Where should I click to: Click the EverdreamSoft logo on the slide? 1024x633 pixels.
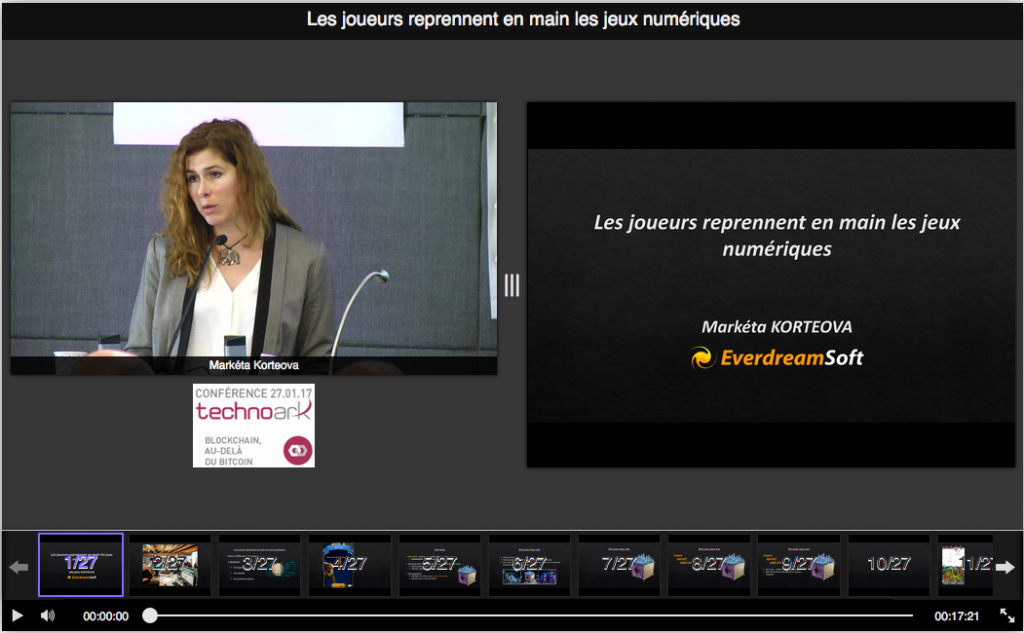coord(777,357)
